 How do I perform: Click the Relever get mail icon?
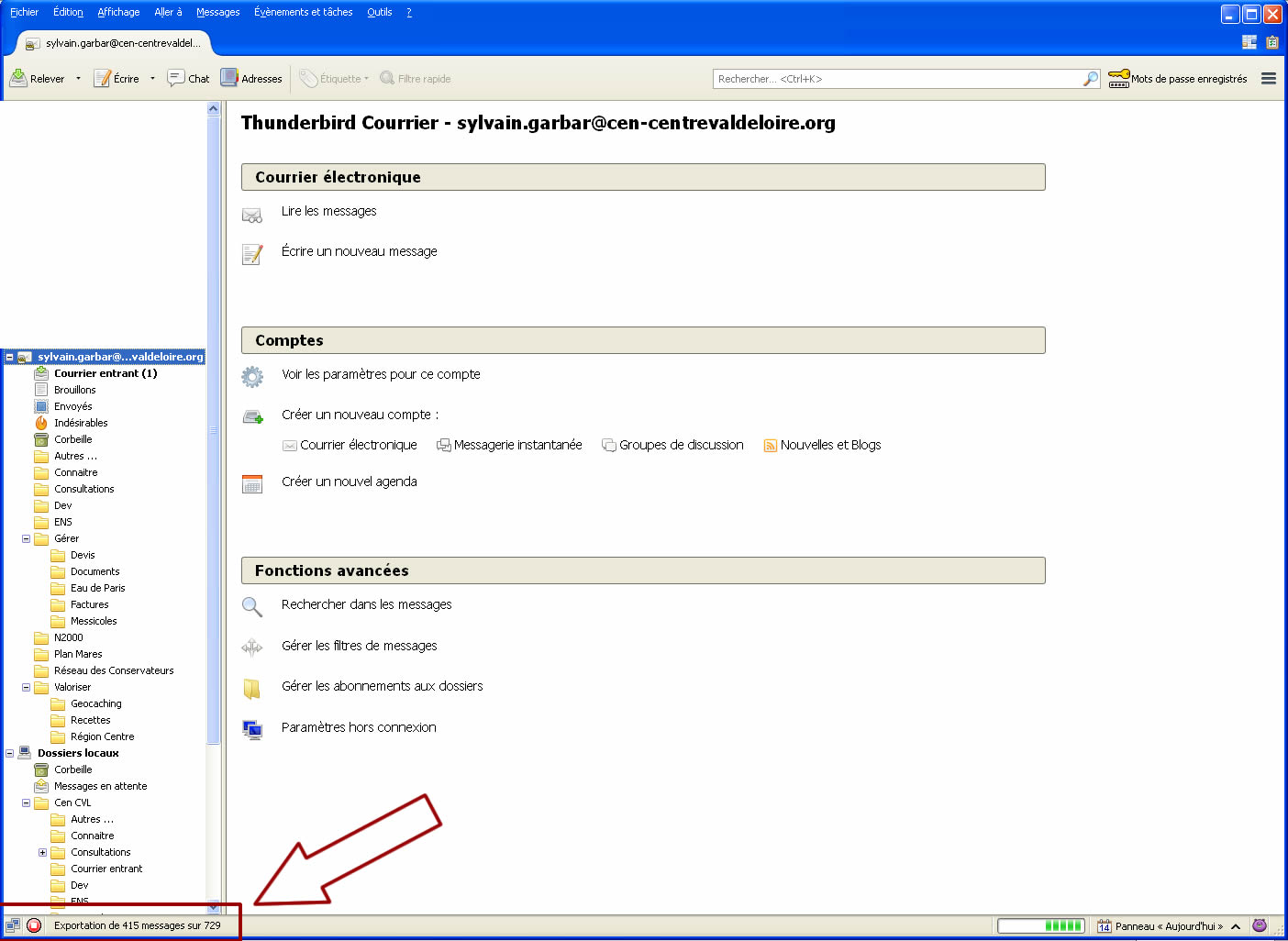coord(18,79)
